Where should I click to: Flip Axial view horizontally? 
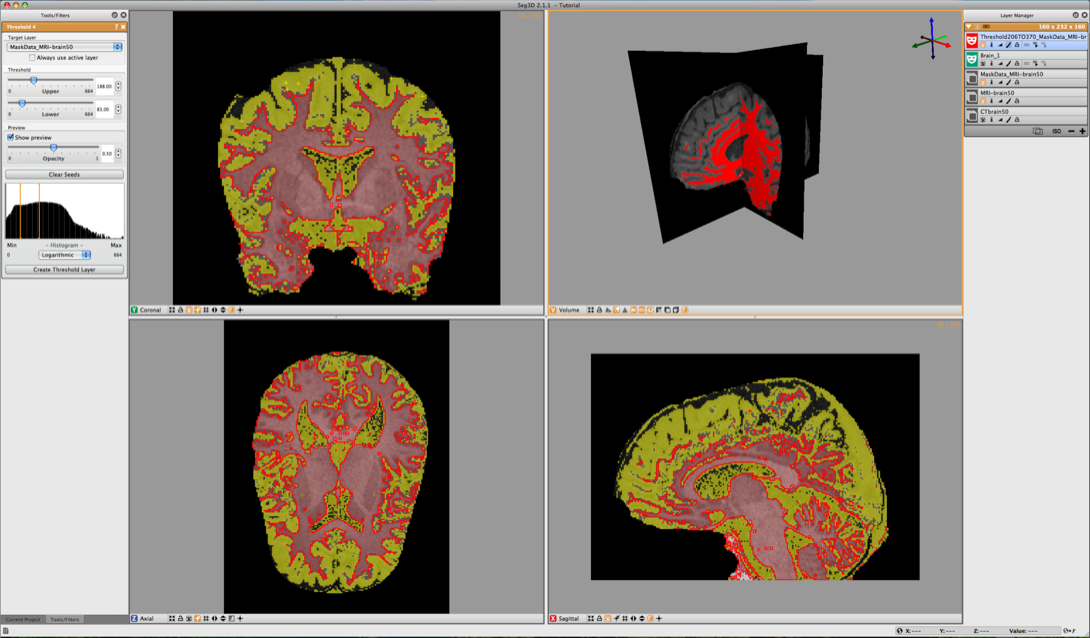214,619
